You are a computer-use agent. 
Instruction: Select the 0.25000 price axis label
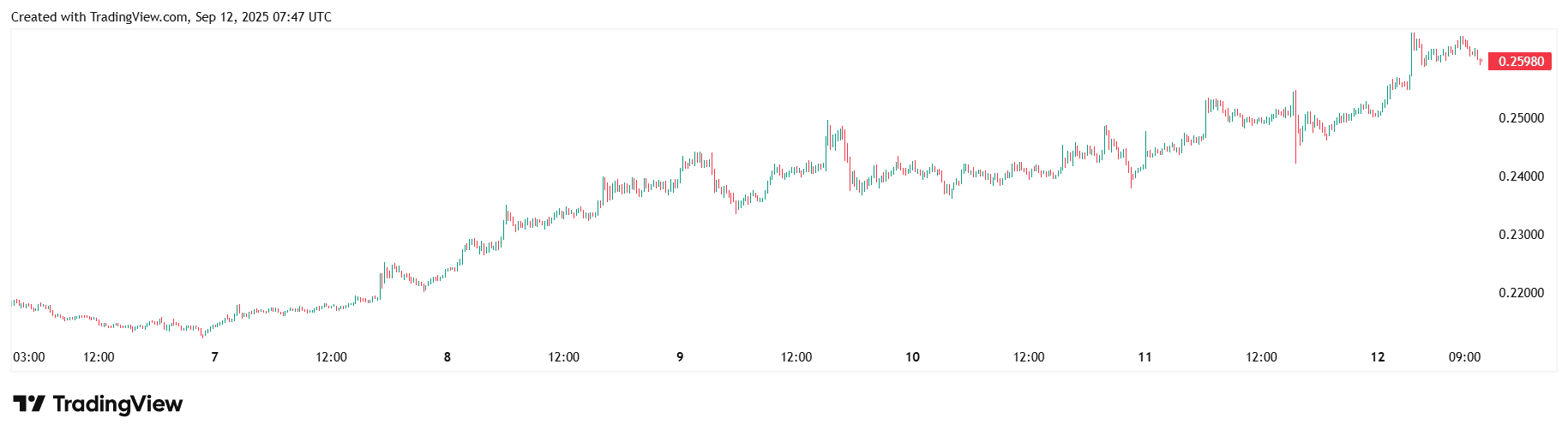[1521, 118]
